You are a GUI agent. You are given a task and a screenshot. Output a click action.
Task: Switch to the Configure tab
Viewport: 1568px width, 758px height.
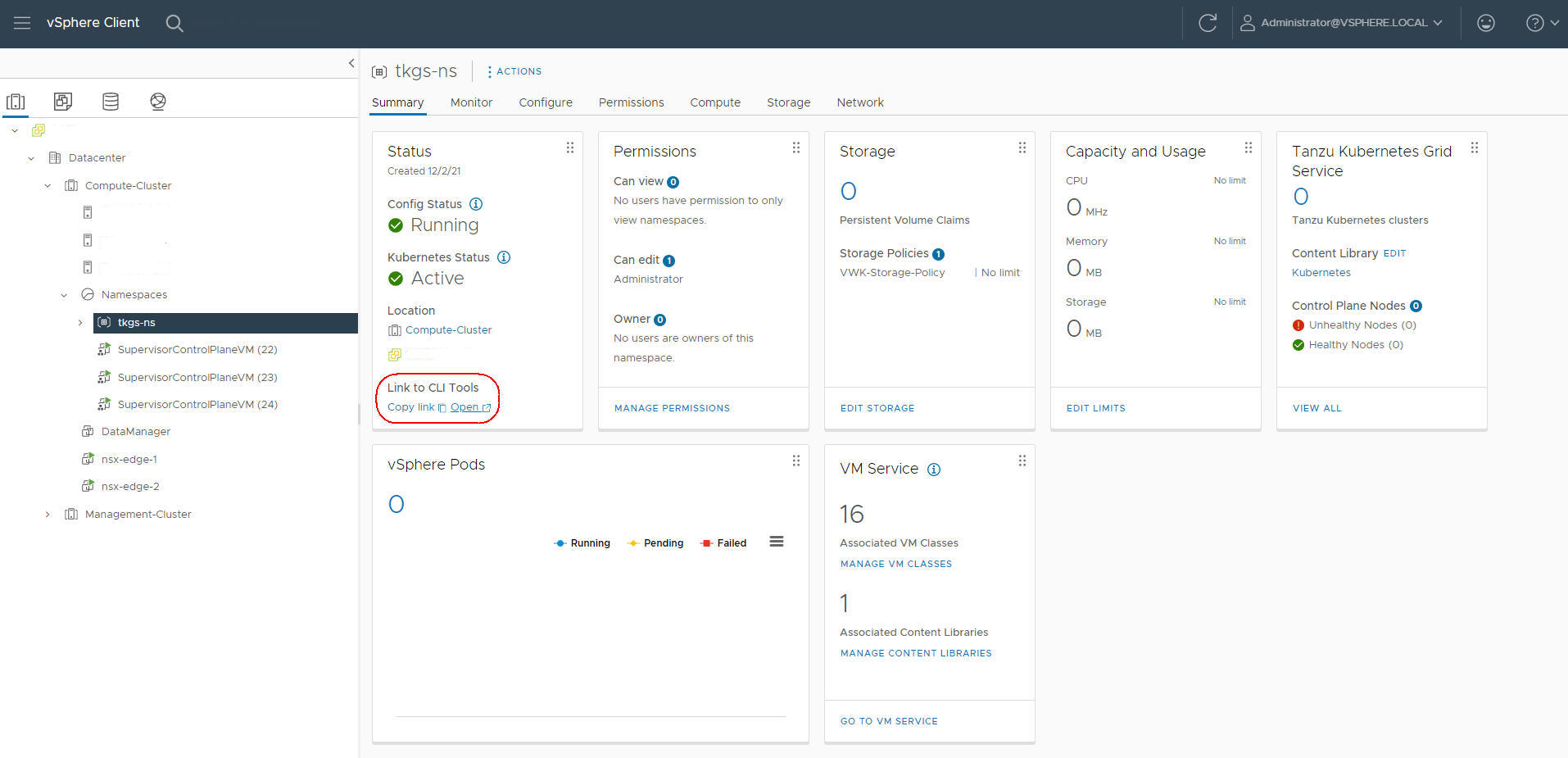coord(546,102)
